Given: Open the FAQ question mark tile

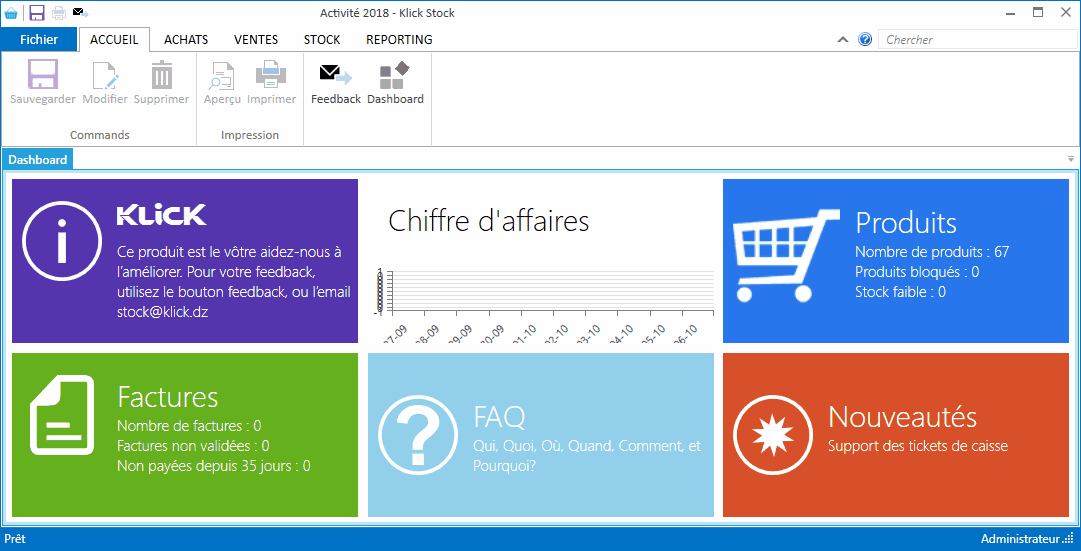Looking at the screenshot, I should [540, 435].
